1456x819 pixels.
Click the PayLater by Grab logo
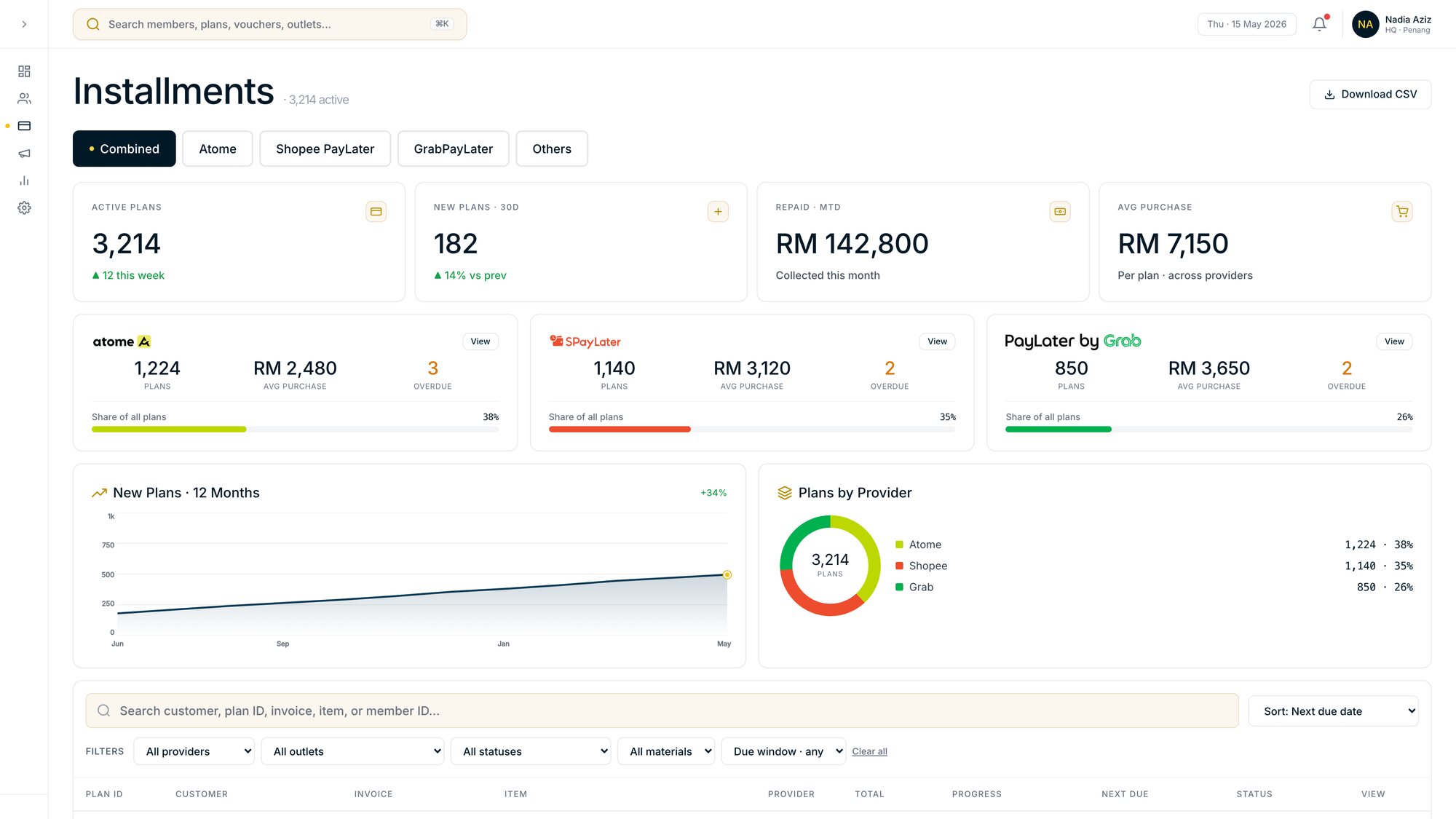1073,341
